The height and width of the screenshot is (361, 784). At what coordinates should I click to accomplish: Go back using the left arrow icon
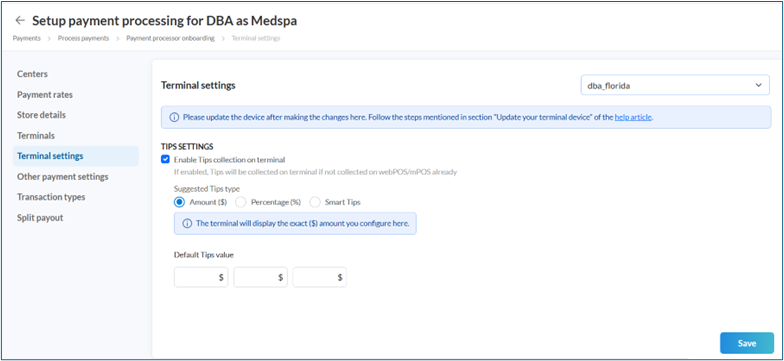point(20,20)
